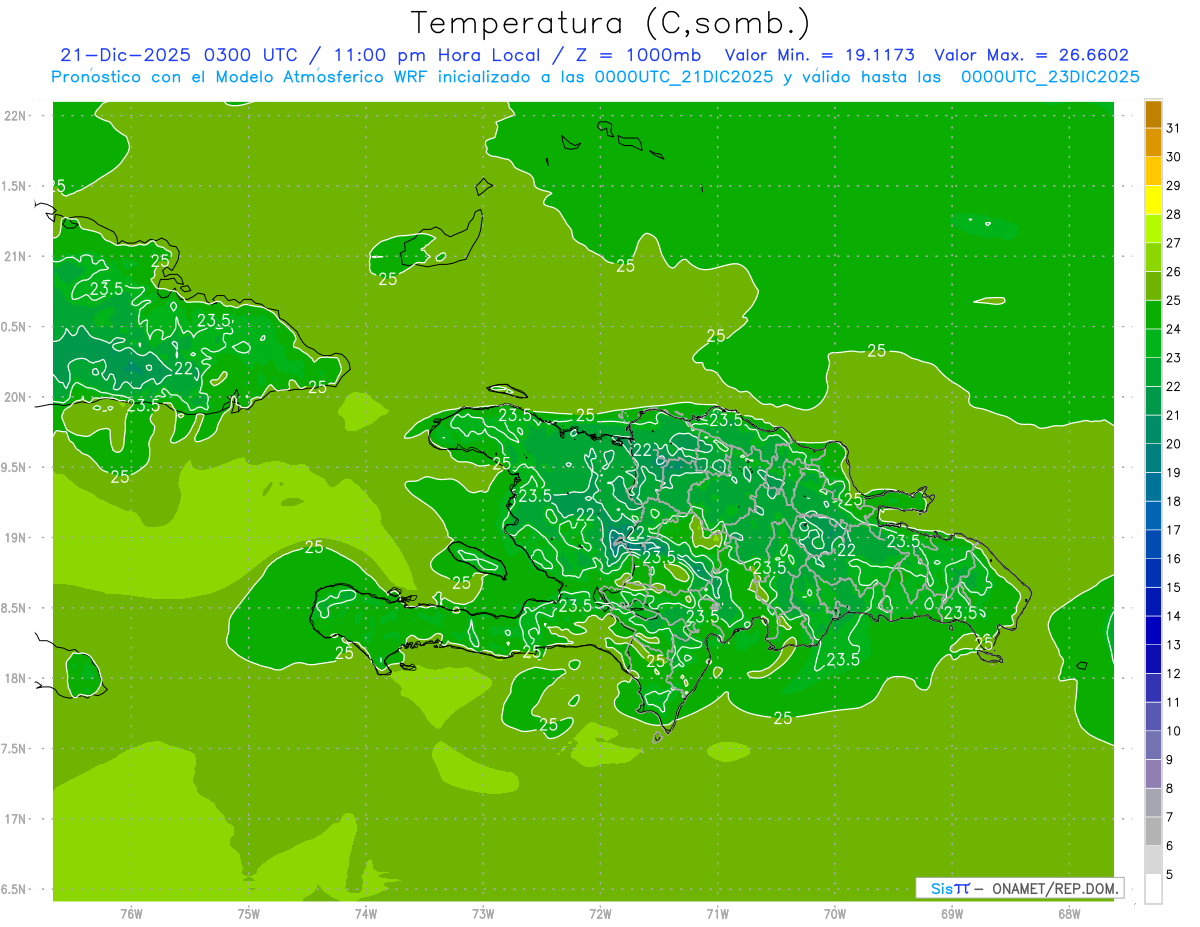This screenshot has width=1200, height=927.
Task: Click the '9' value on color scale
Action: [x=1169, y=760]
